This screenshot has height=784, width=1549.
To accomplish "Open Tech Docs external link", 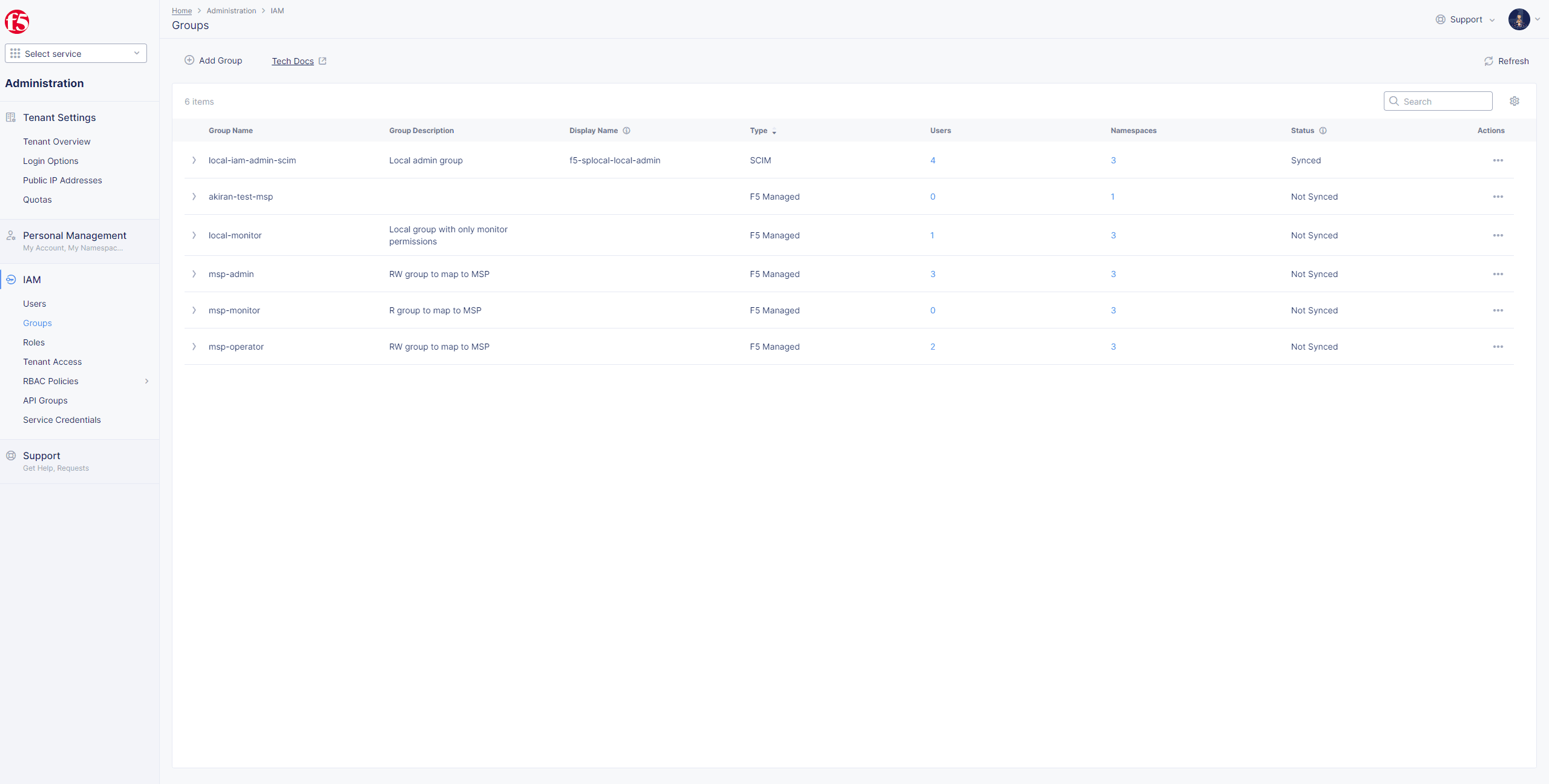I will (x=299, y=61).
